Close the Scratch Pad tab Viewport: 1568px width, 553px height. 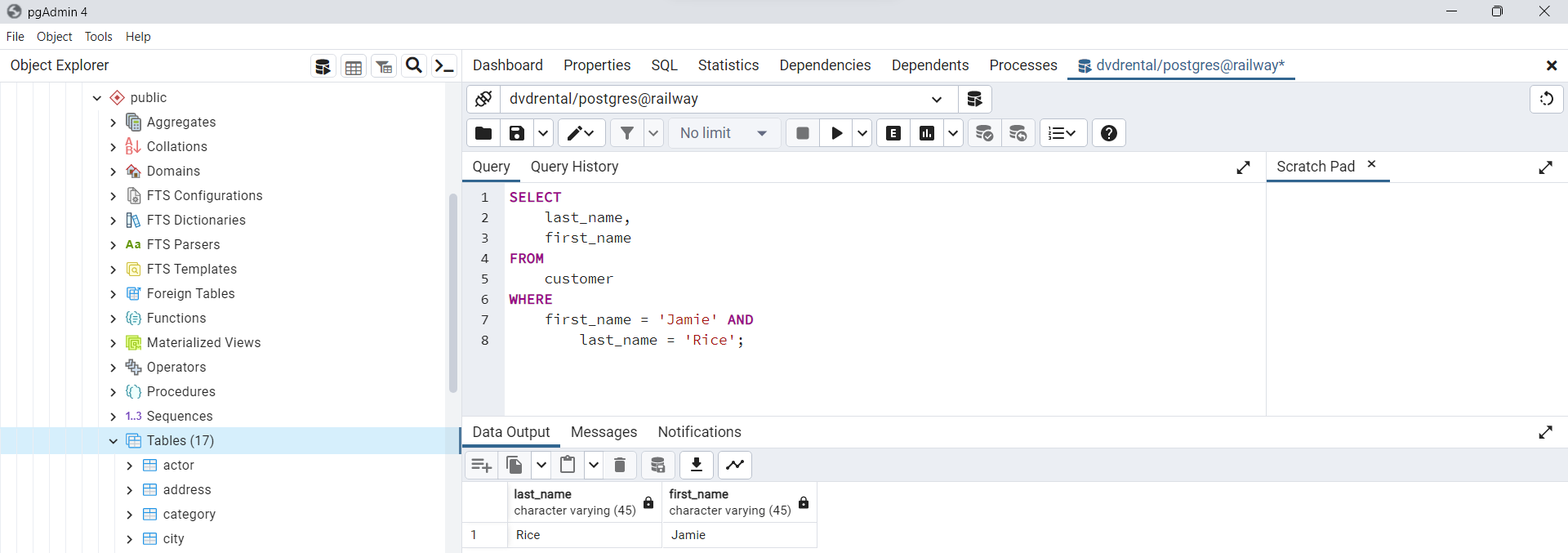coord(1372,164)
